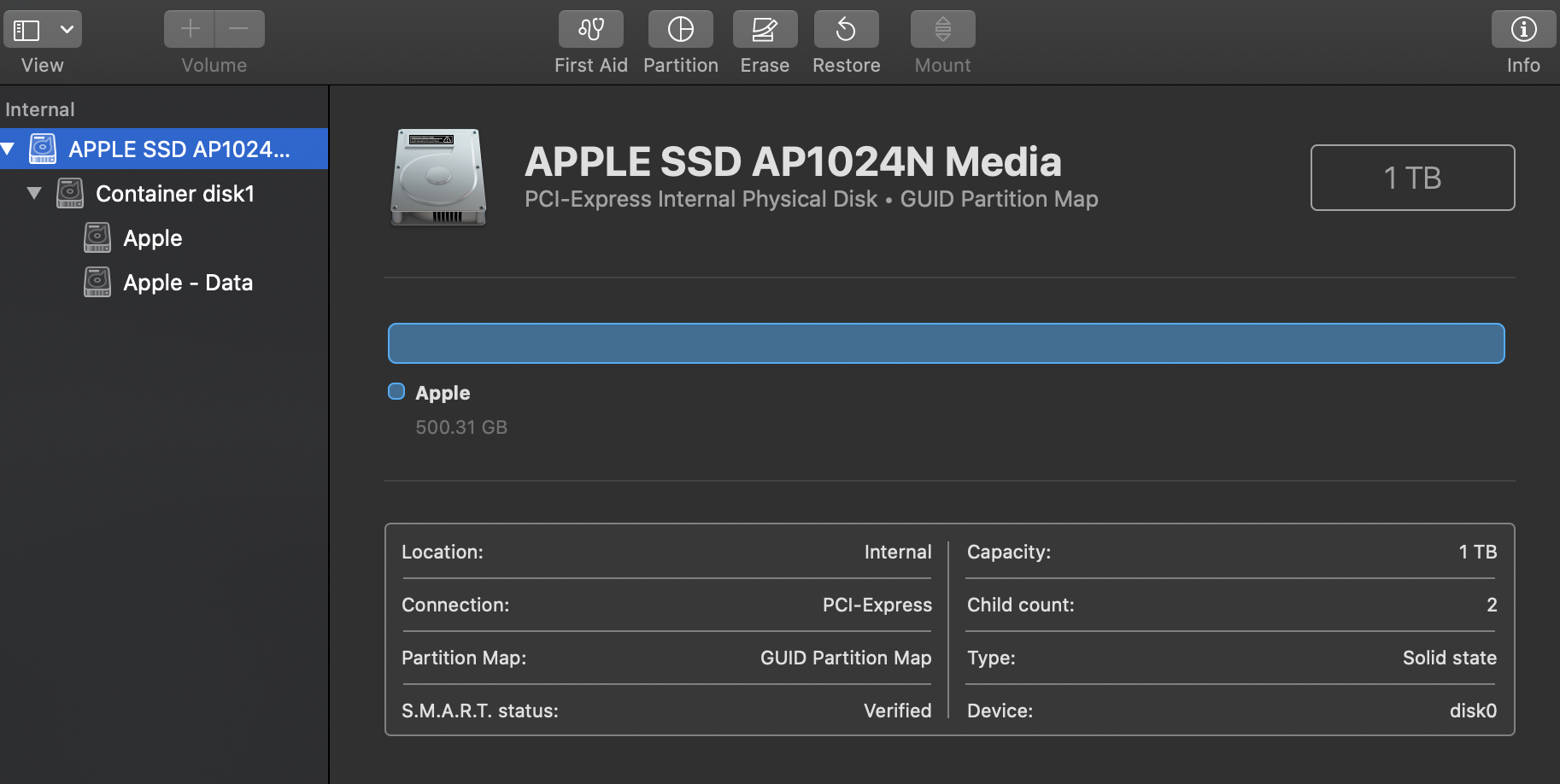Click the APPLE SSD AP1024N Media title
Image resolution: width=1560 pixels, height=784 pixels.
point(793,161)
